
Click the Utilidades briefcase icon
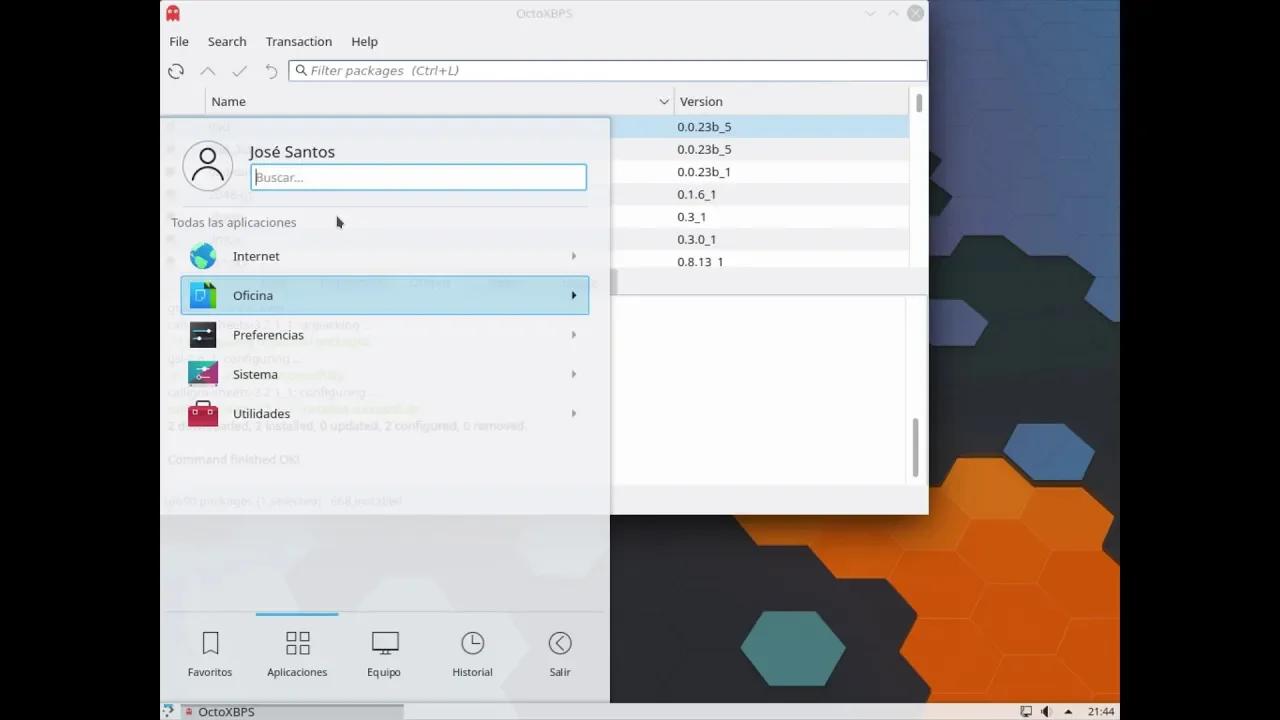point(203,413)
